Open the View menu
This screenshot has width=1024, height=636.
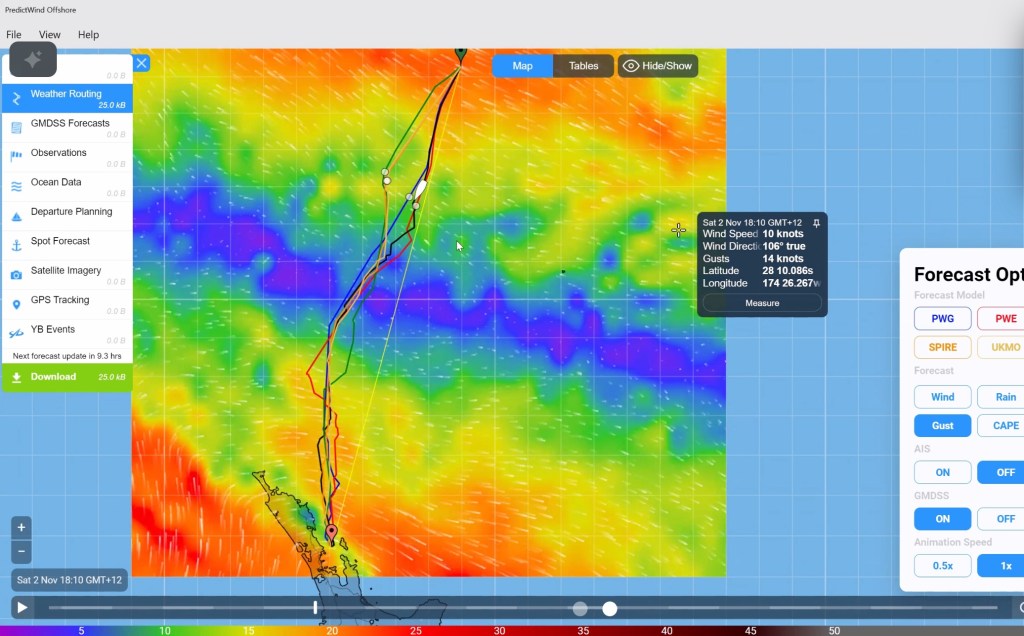click(49, 35)
